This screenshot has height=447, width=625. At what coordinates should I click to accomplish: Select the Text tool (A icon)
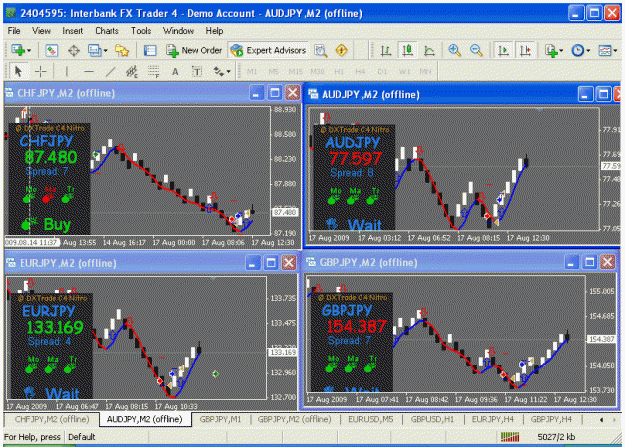[175, 72]
